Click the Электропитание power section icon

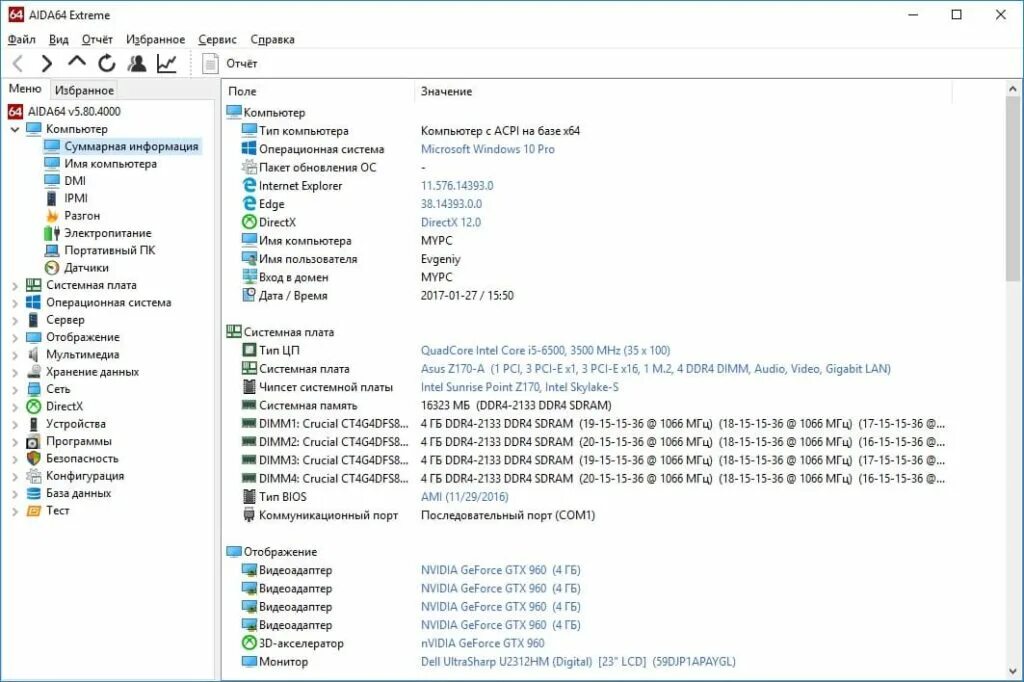[51, 232]
